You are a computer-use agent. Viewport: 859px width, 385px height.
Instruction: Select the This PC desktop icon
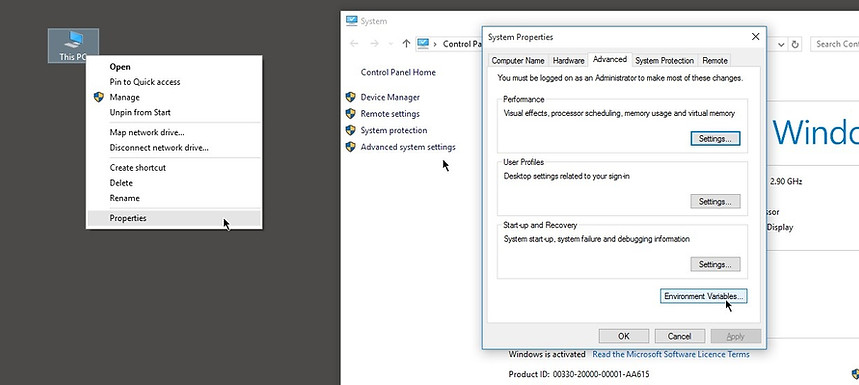point(73,45)
